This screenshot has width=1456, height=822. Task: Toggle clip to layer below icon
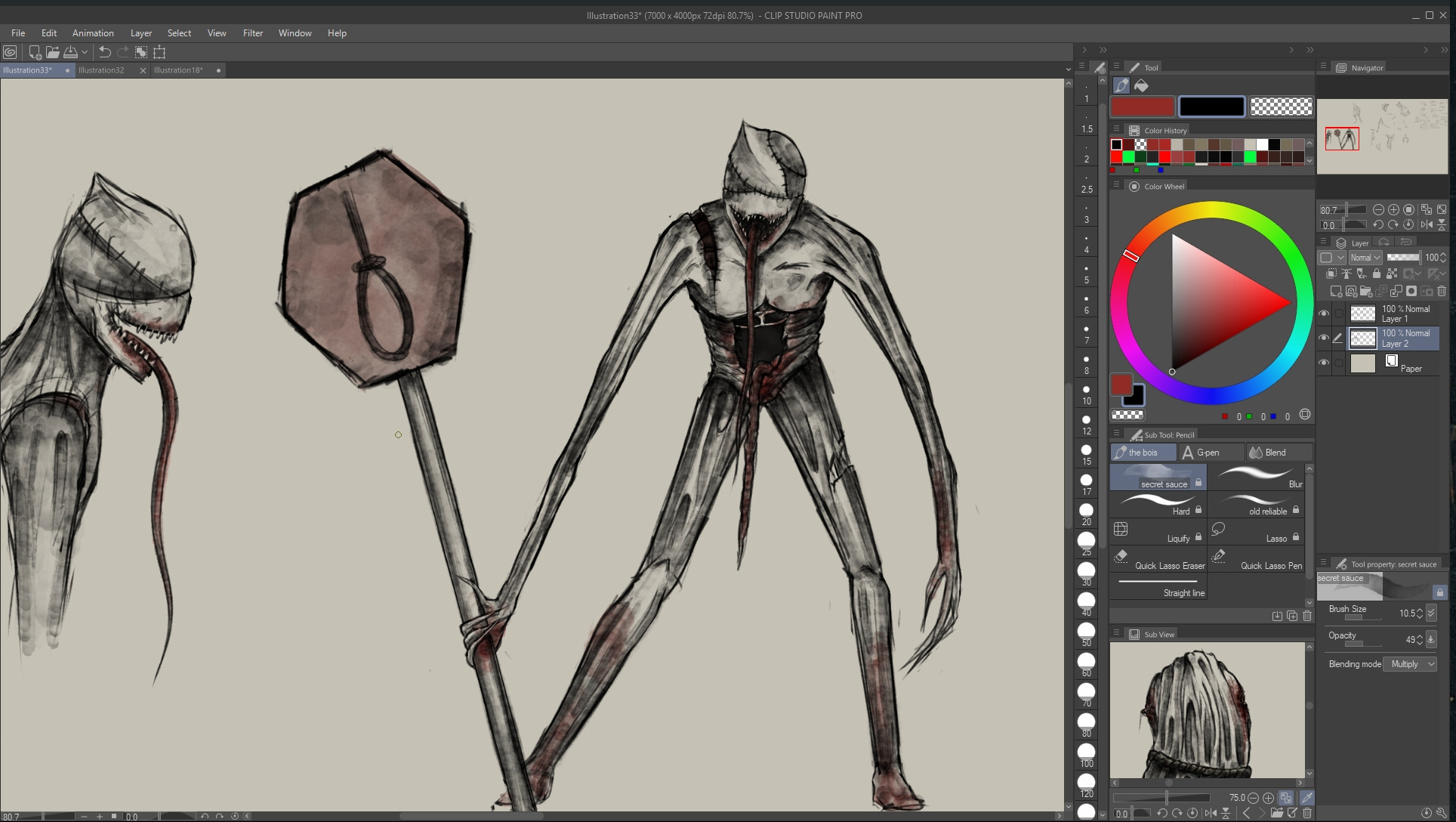coord(1331,273)
